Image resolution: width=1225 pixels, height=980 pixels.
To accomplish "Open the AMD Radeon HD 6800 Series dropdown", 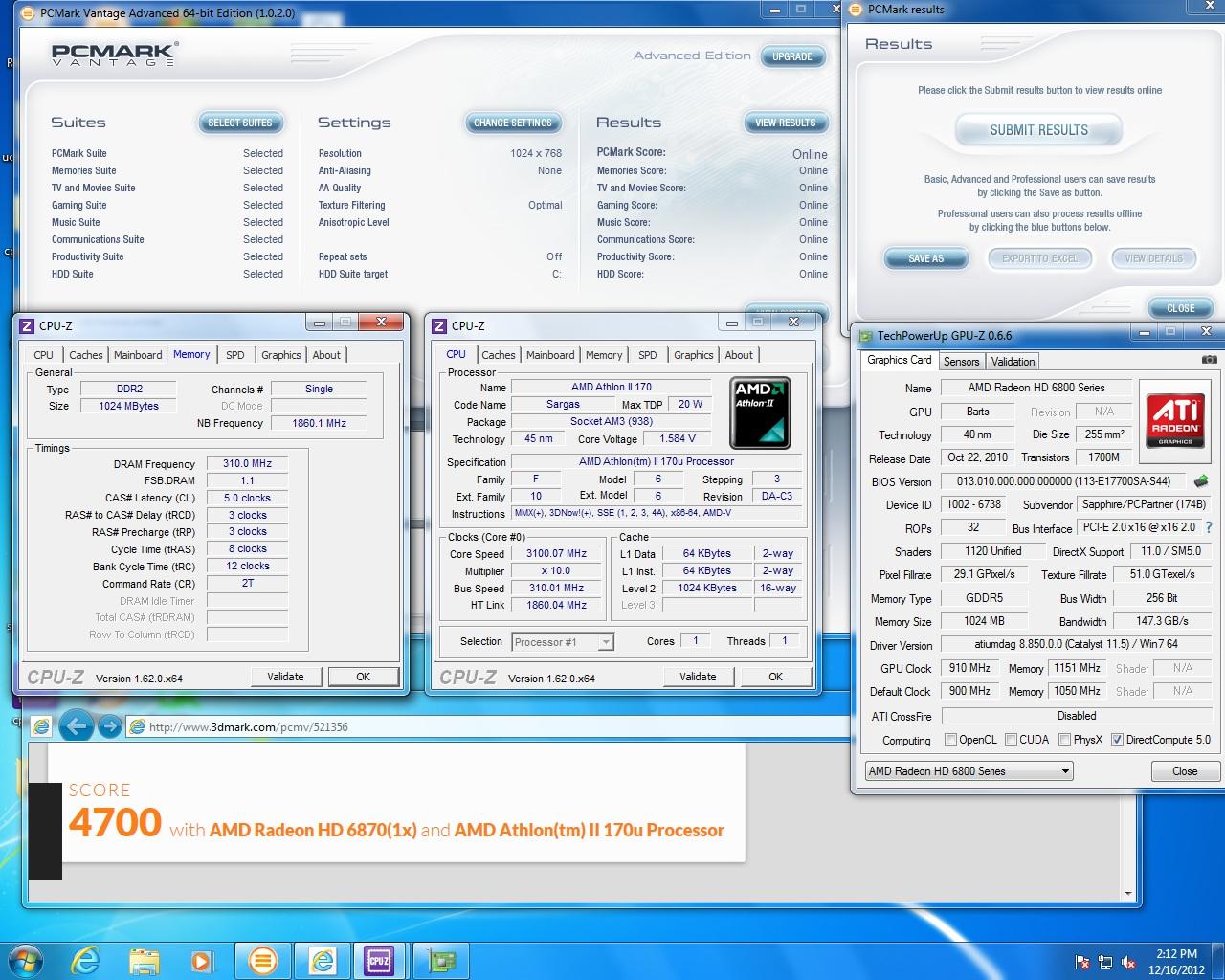I will point(969,771).
